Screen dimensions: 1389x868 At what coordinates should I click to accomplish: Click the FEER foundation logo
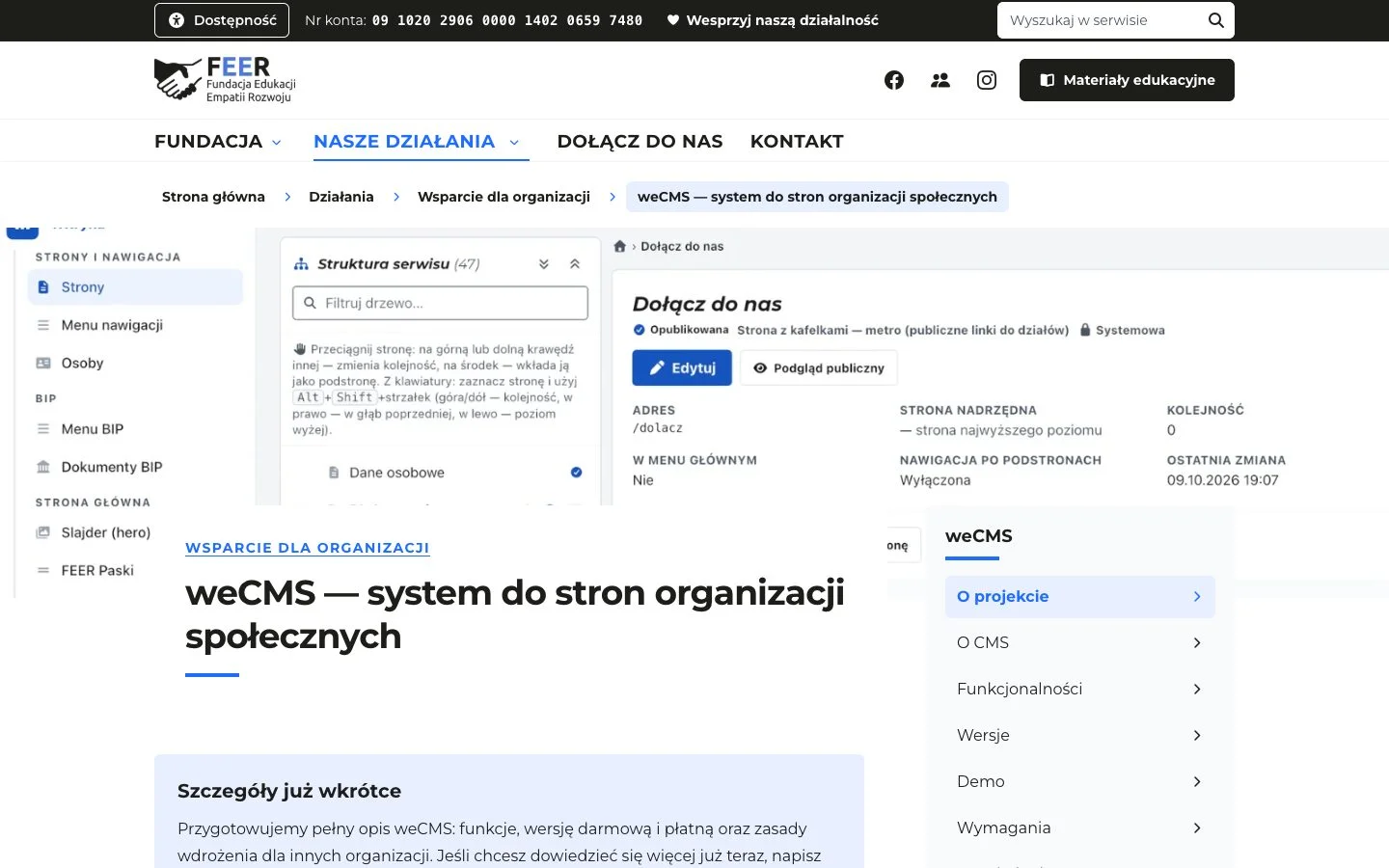pos(226,80)
